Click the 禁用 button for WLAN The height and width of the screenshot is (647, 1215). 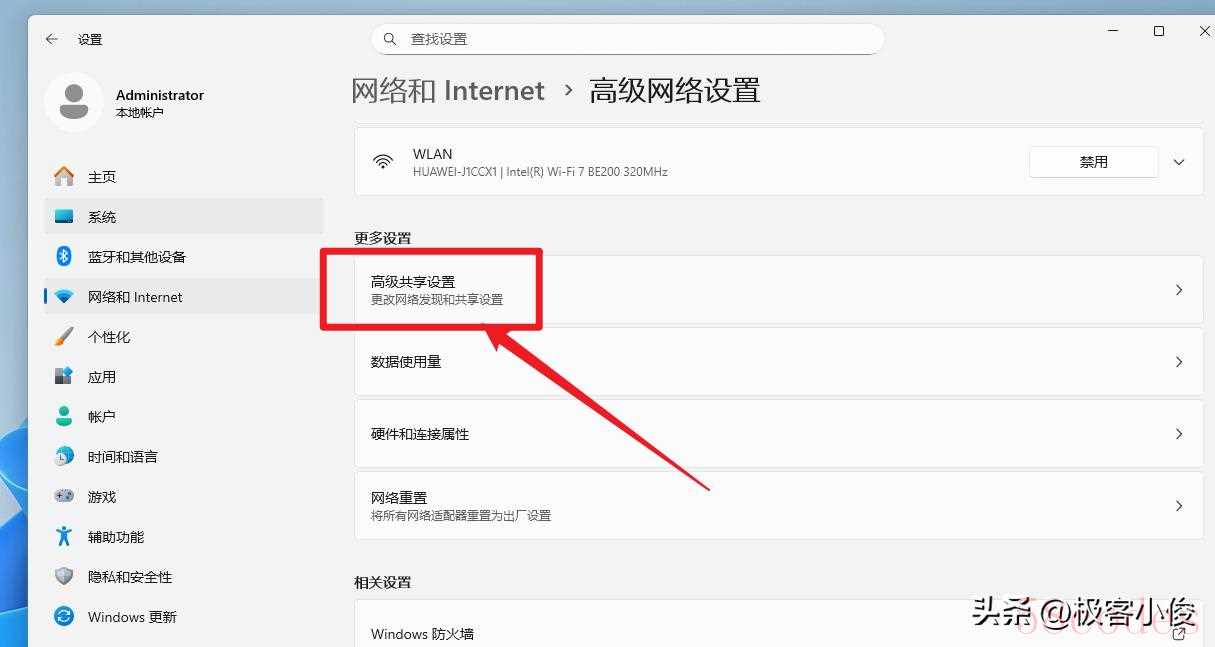(1093, 162)
